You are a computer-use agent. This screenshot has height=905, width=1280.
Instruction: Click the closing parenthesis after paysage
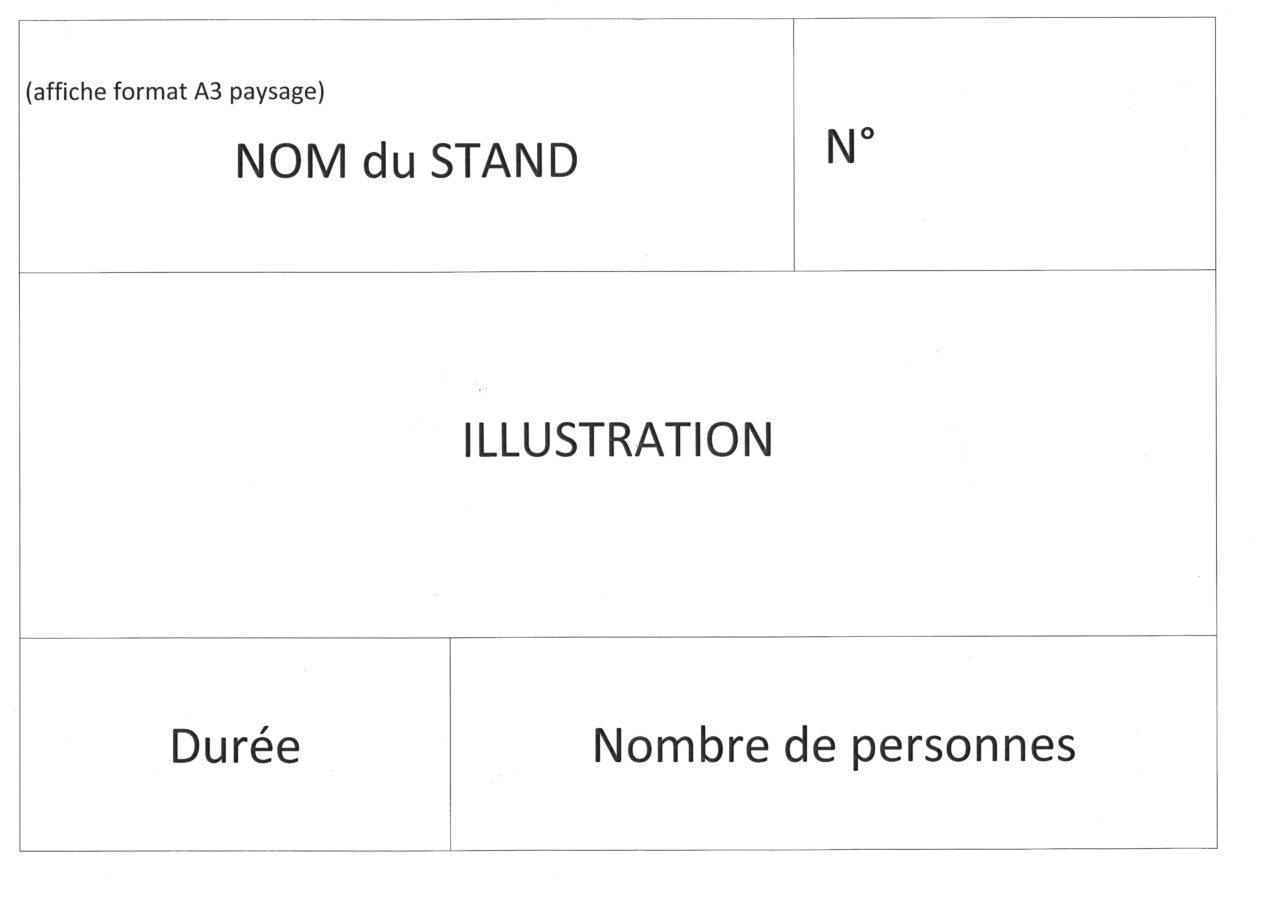click(321, 93)
